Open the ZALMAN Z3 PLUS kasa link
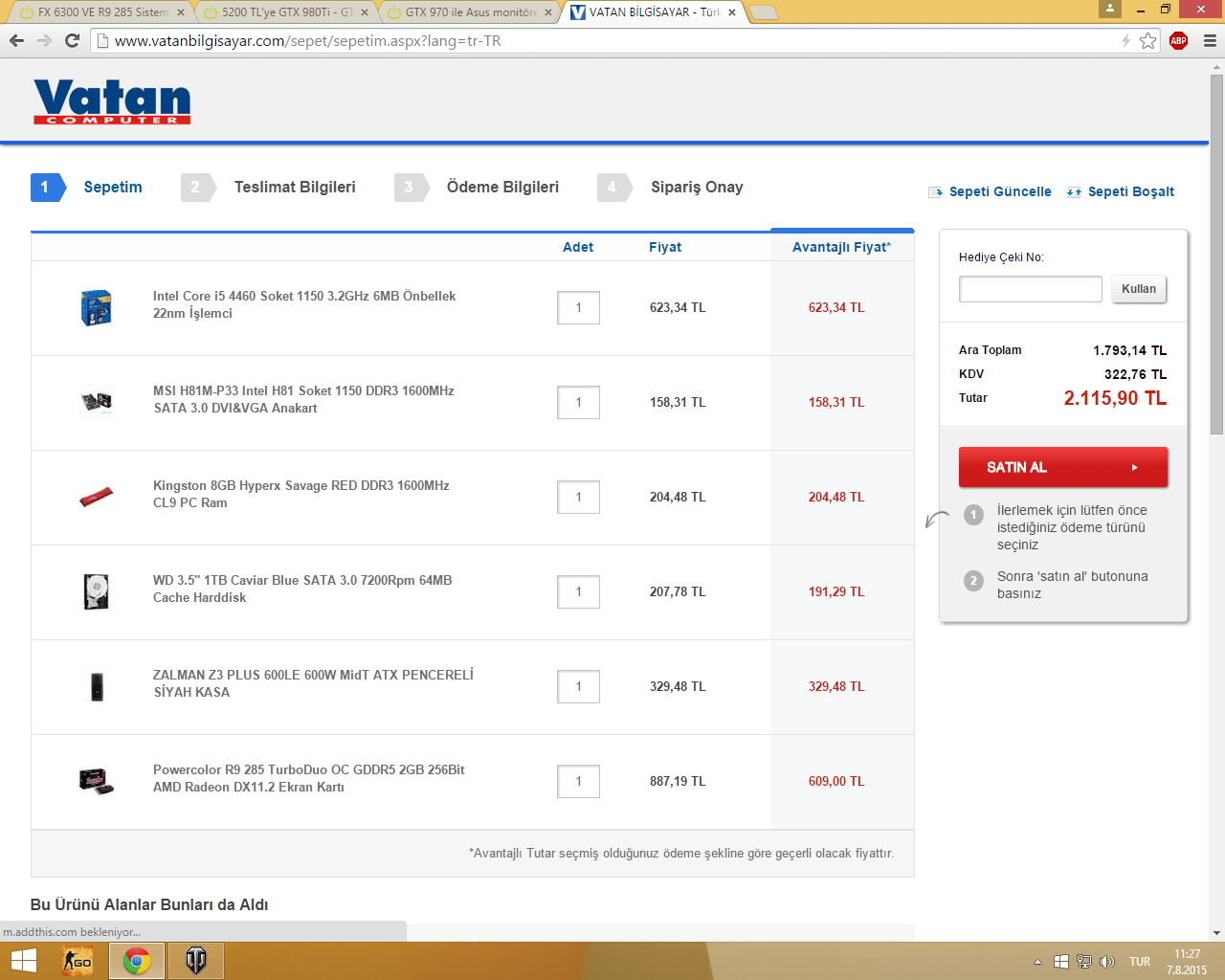The image size is (1225, 980). pos(313,683)
